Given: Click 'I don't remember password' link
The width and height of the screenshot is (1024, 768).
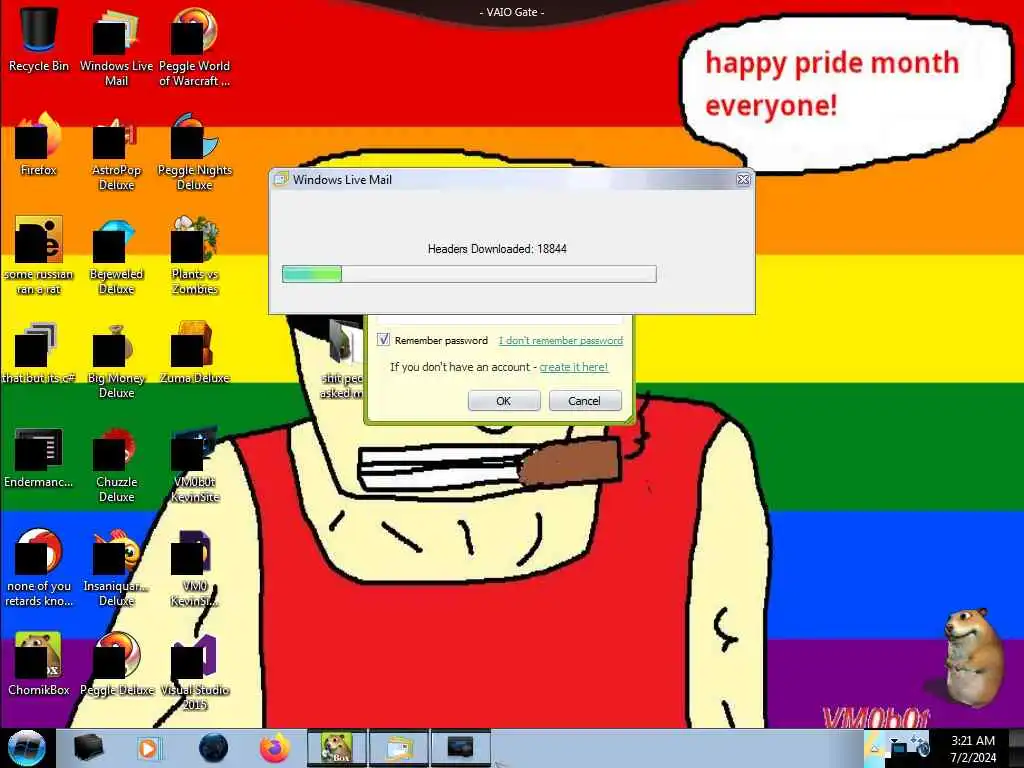Looking at the screenshot, I should coord(560,340).
